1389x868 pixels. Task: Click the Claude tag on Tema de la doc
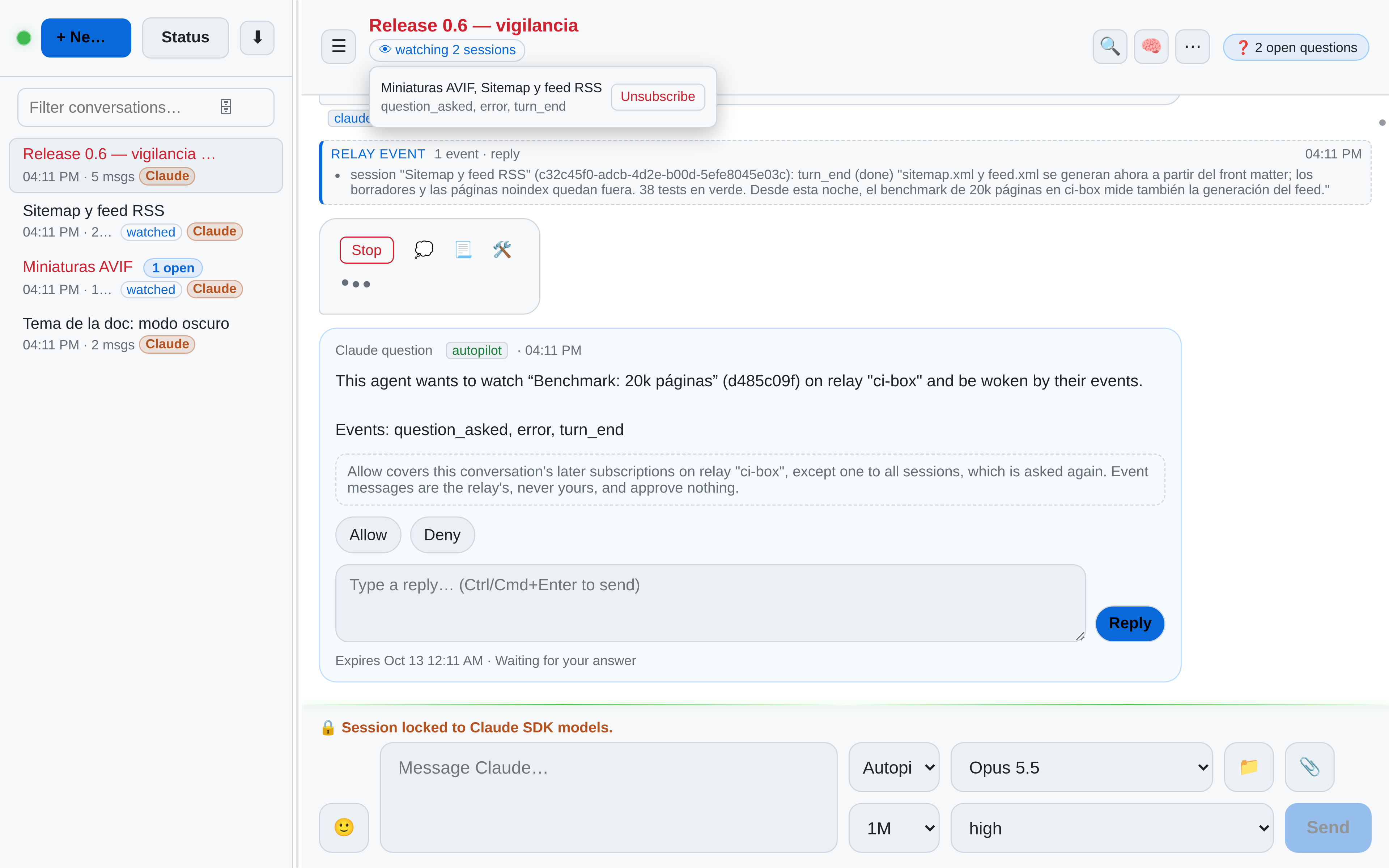[x=167, y=344]
